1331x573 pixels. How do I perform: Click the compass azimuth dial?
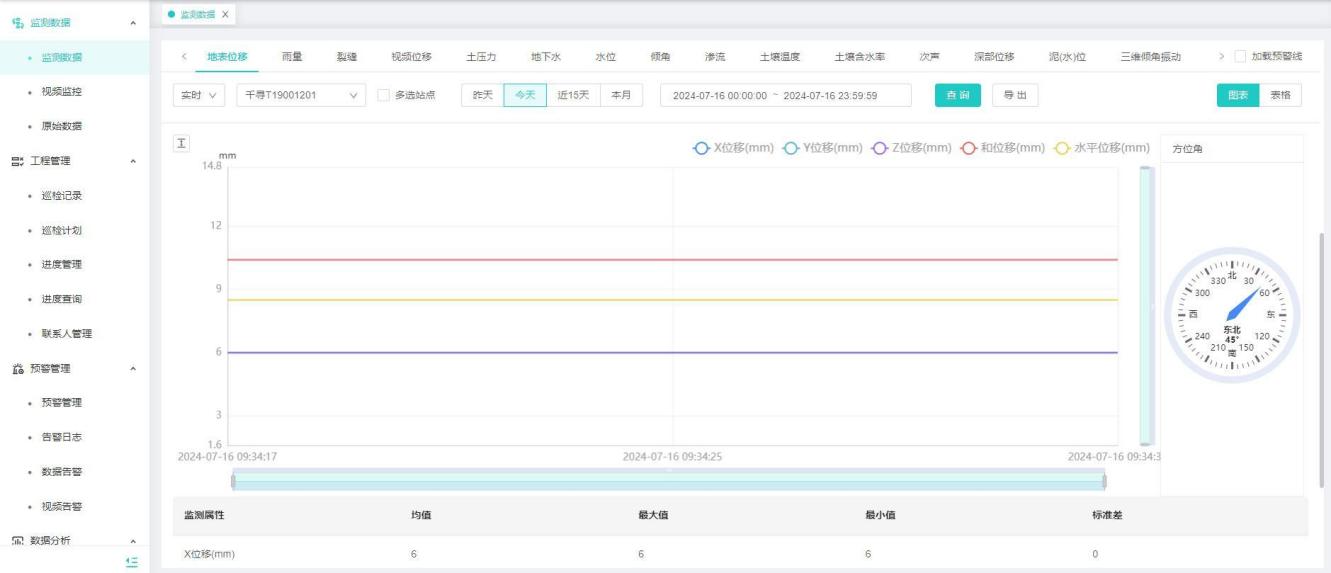(1231, 315)
